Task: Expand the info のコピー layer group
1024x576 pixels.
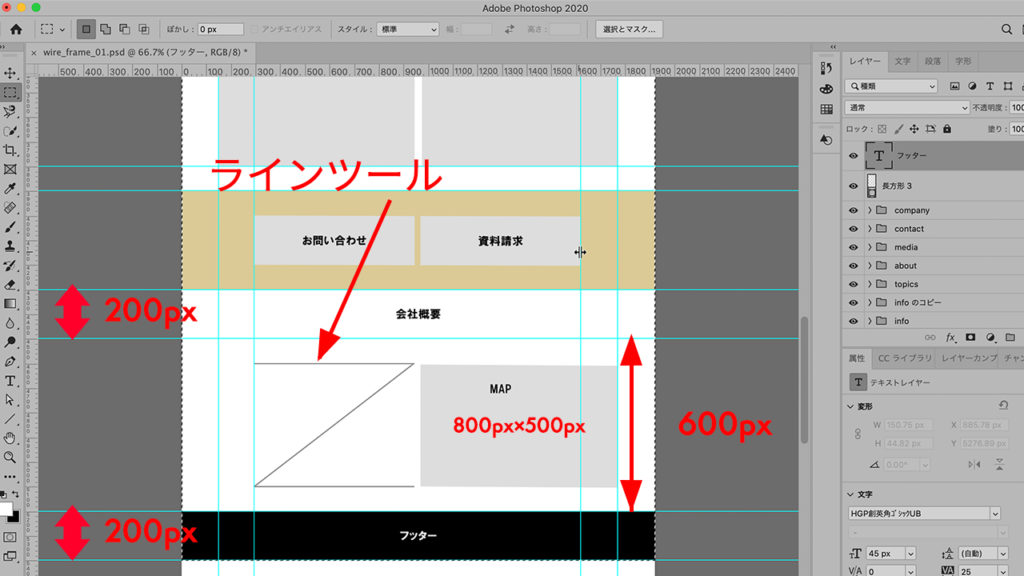Action: coord(870,302)
